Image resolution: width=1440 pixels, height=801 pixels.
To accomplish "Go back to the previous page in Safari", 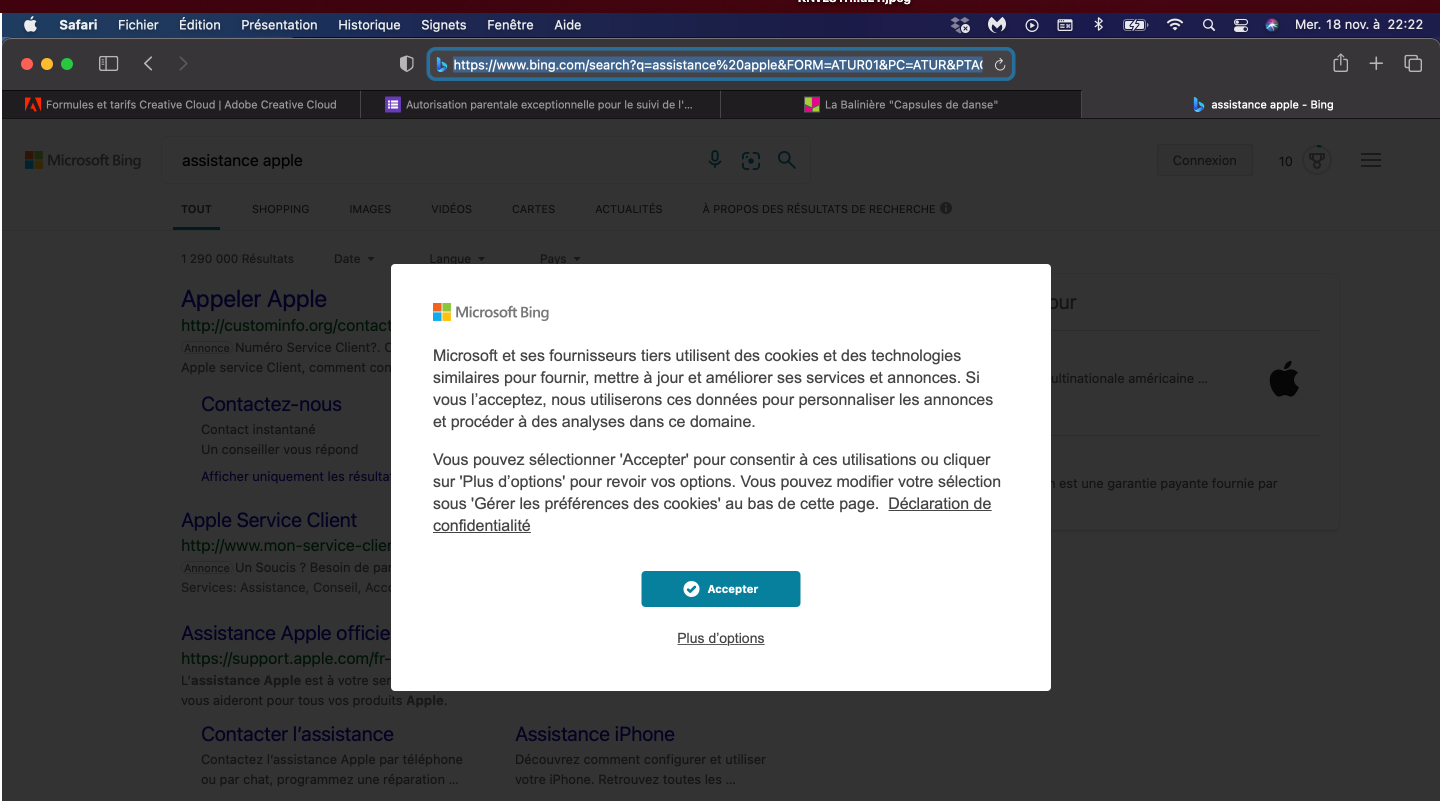I will (148, 64).
